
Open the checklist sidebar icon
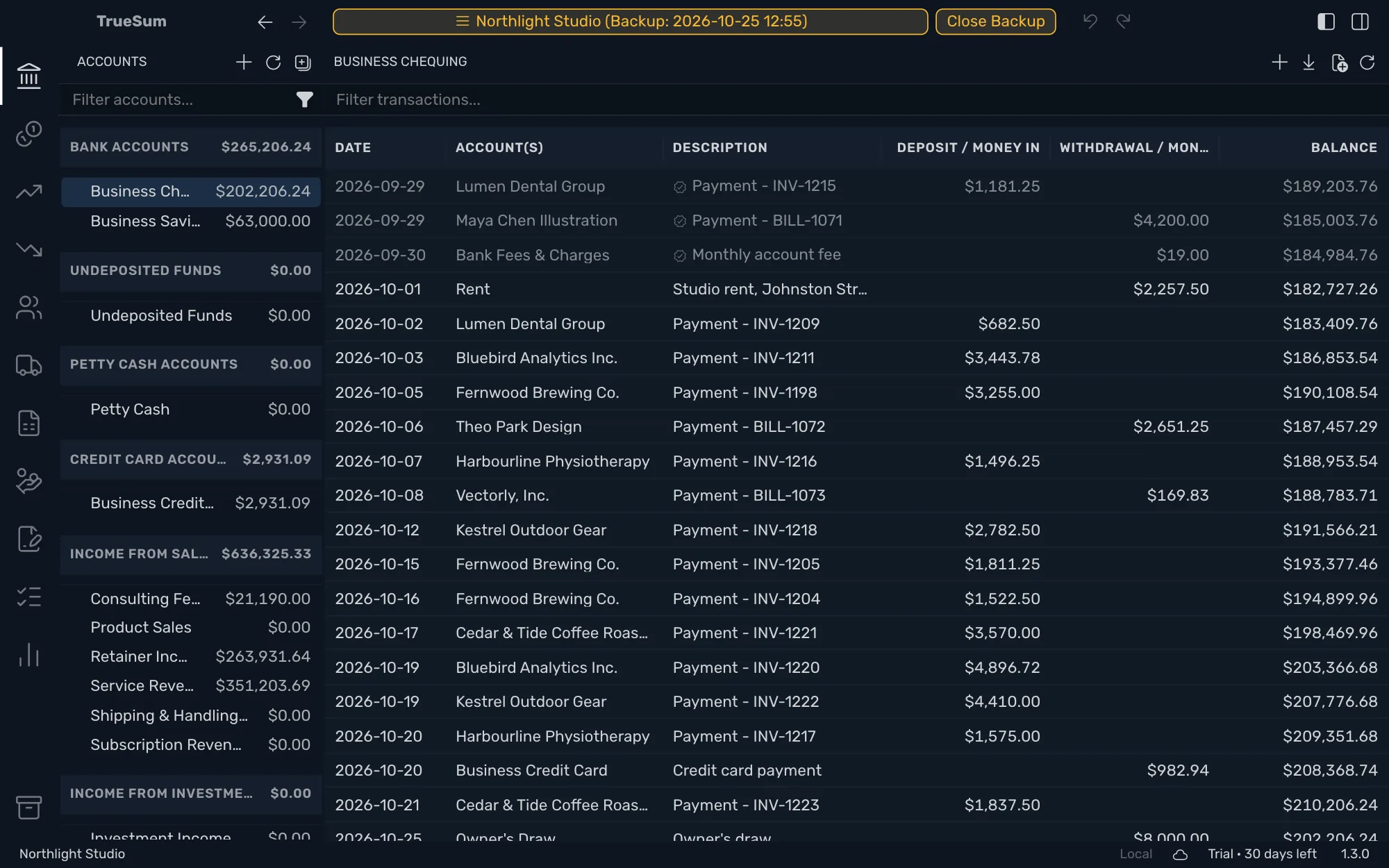(28, 596)
